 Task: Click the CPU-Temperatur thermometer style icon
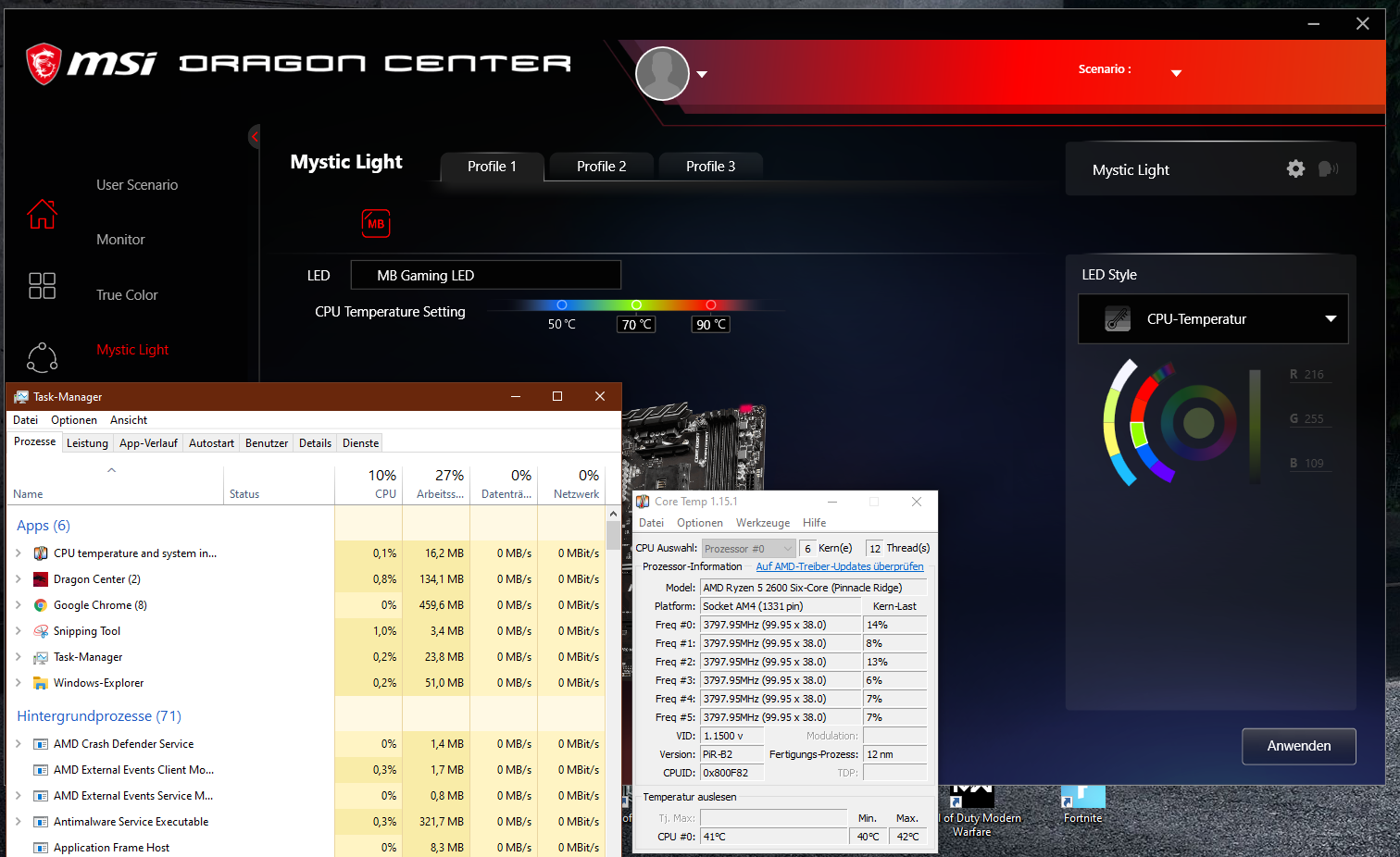pyautogui.click(x=1118, y=319)
